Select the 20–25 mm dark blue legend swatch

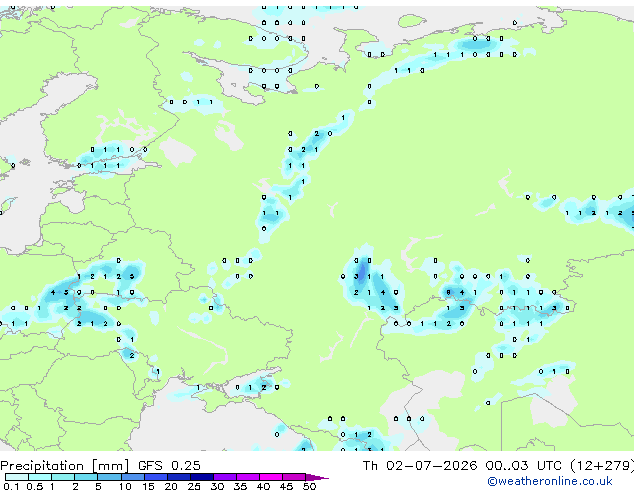[x=179, y=477]
